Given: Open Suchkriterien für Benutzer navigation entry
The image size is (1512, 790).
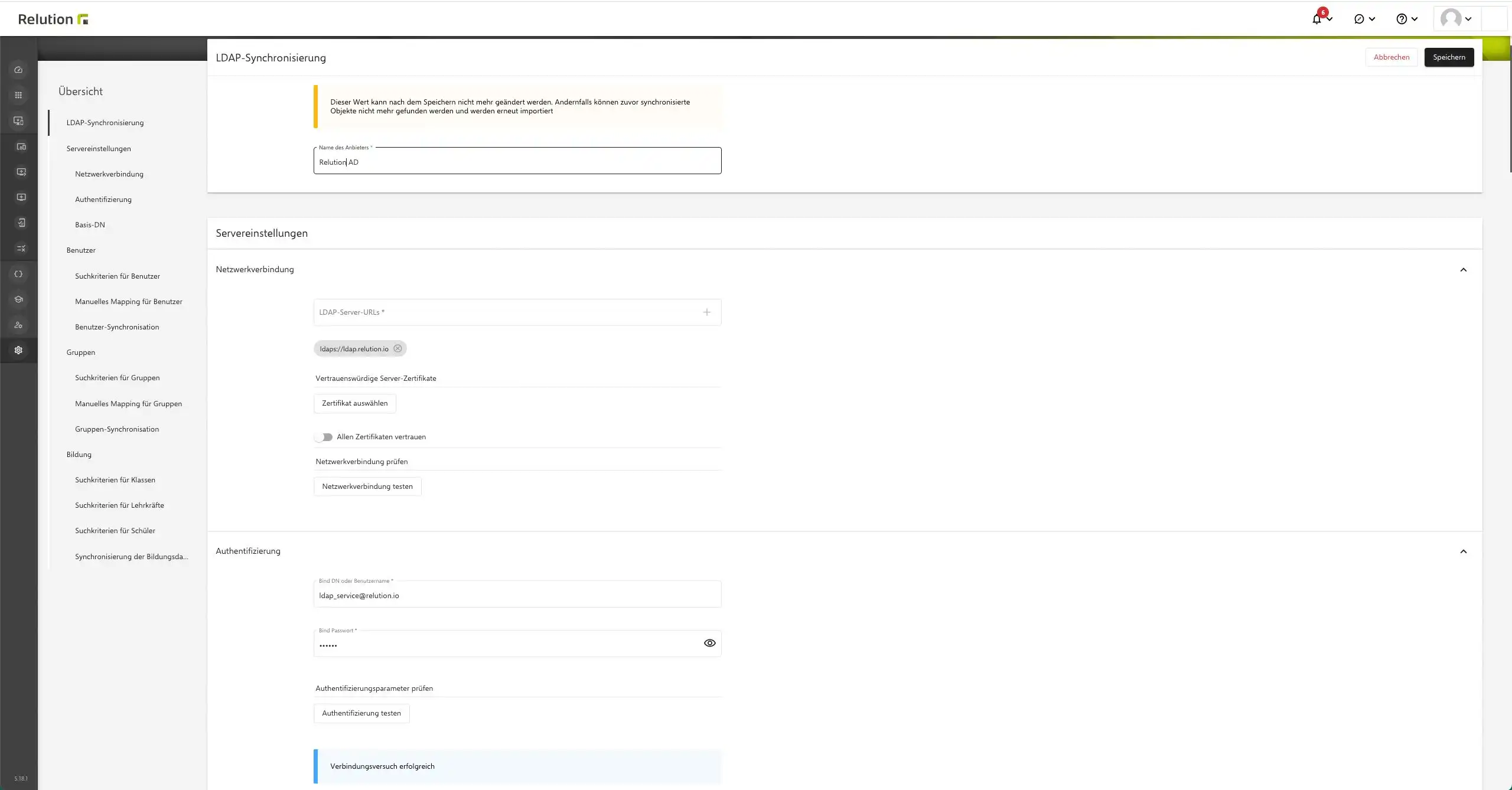Looking at the screenshot, I should [x=118, y=276].
